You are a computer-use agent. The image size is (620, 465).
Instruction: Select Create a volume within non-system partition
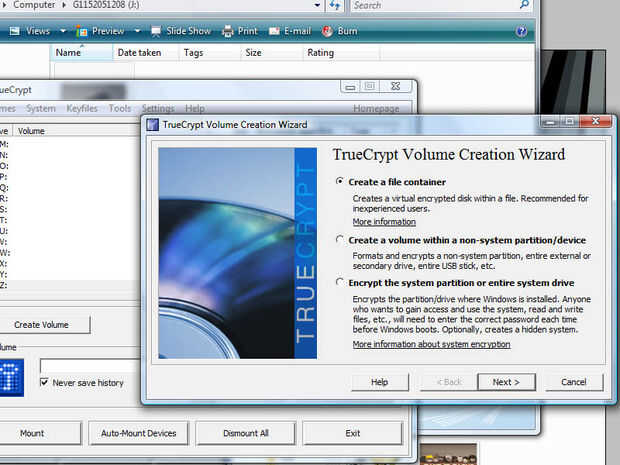tap(339, 240)
